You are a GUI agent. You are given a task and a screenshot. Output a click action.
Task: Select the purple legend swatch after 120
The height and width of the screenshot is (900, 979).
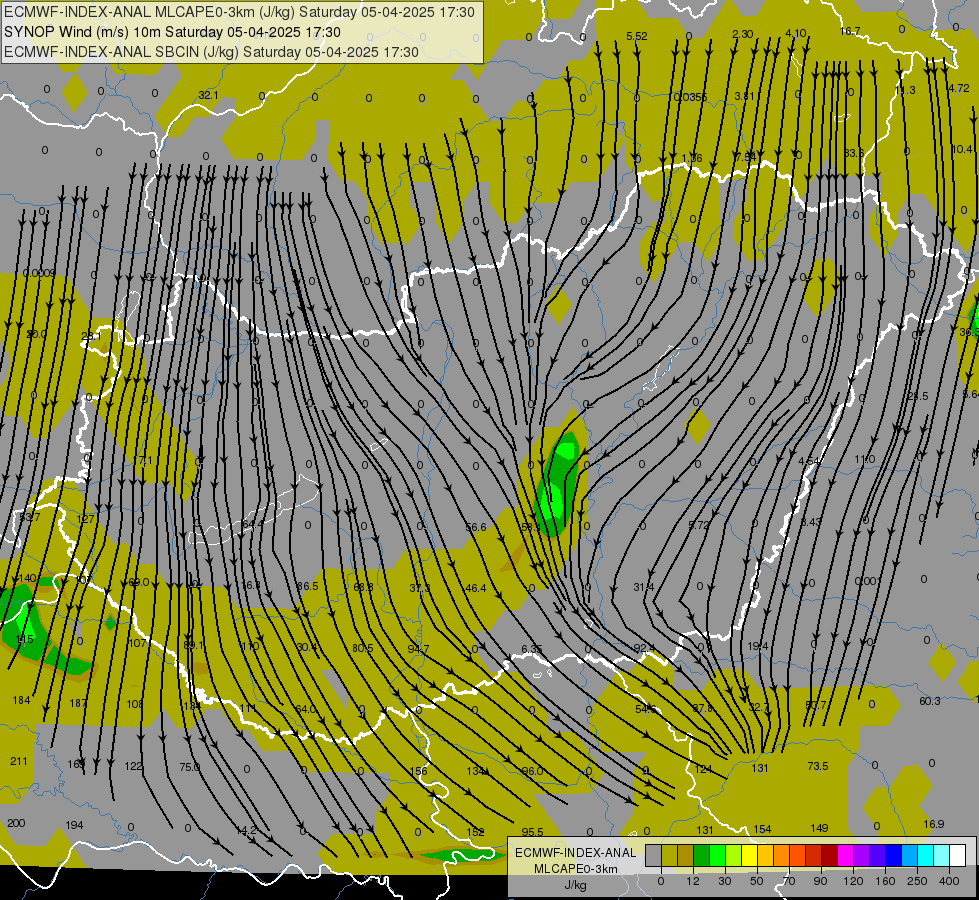click(861, 855)
